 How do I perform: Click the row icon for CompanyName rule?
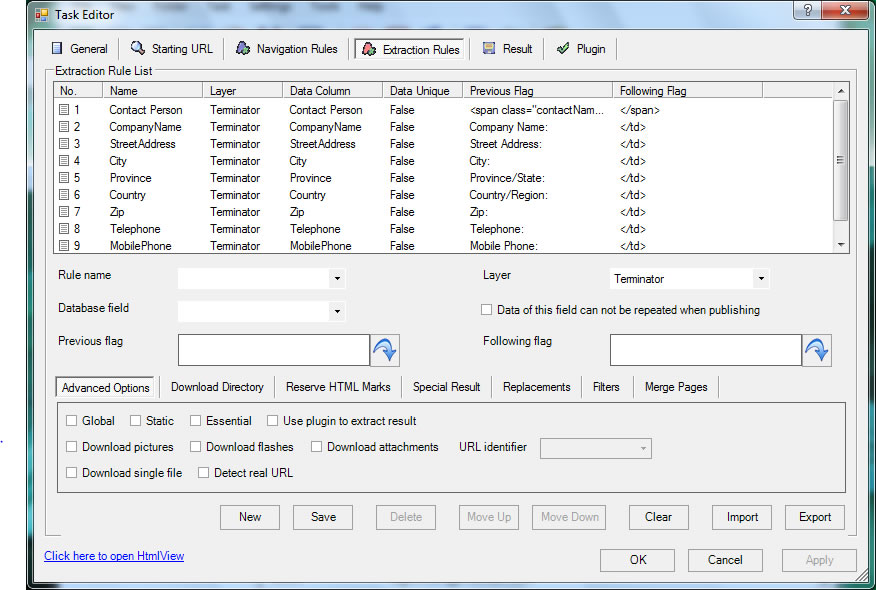[x=64, y=127]
